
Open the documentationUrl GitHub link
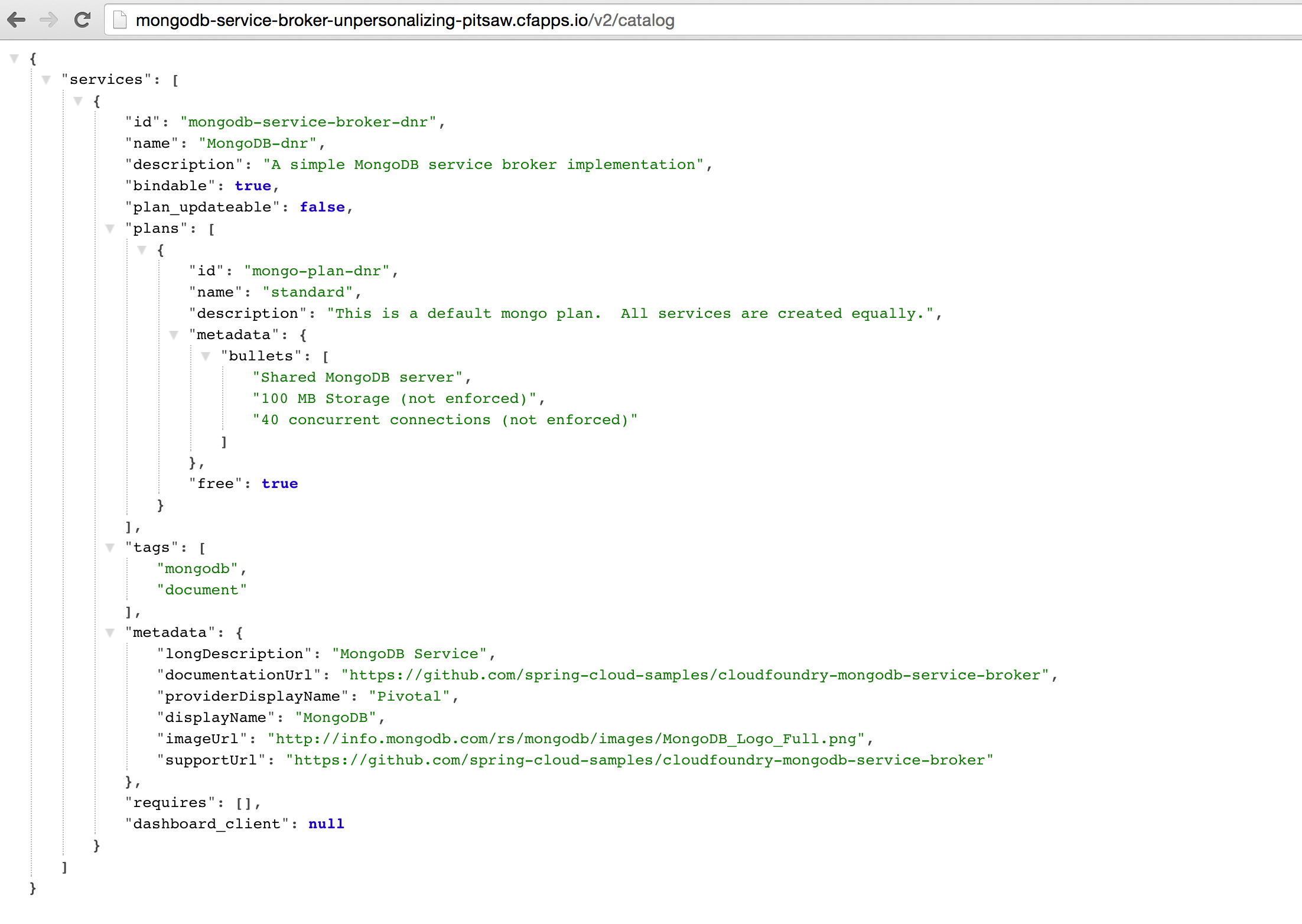pos(695,675)
